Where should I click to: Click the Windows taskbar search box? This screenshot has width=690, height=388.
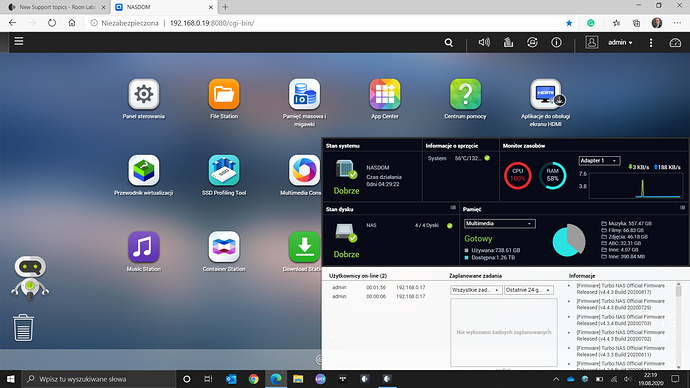click(x=98, y=379)
